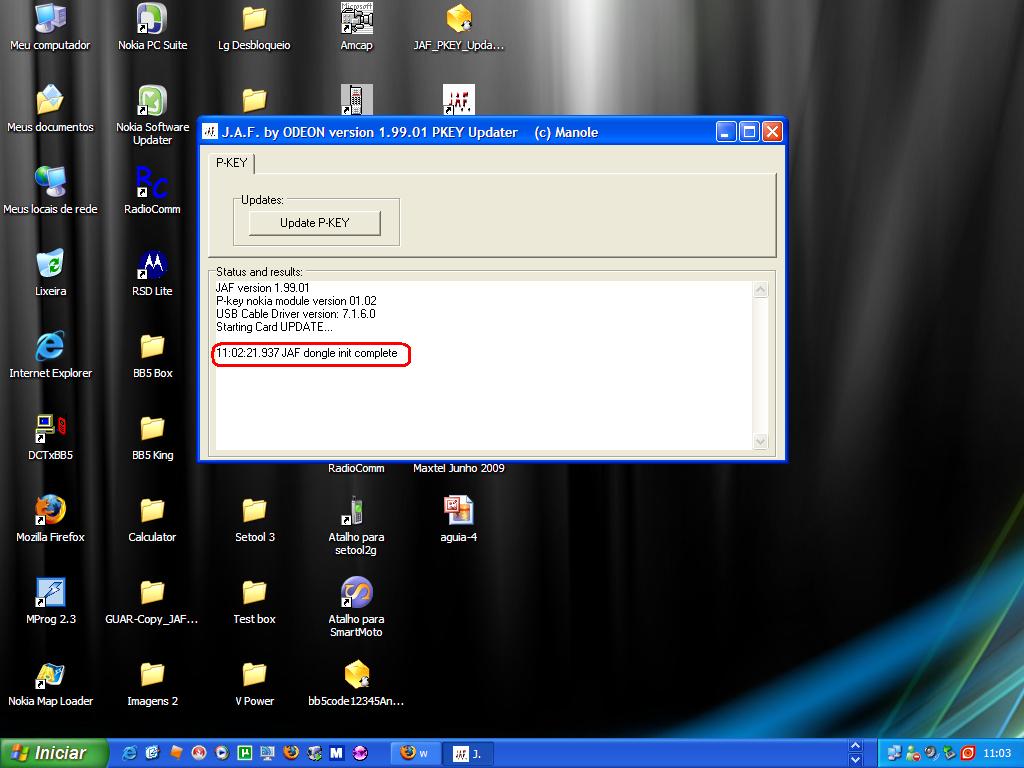Click the status log scroll-up arrow

point(760,289)
